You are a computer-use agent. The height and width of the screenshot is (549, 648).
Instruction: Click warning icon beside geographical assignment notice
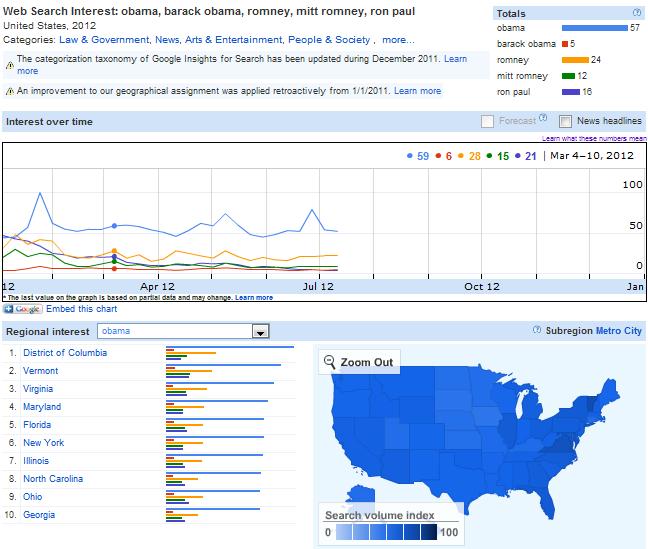[10, 91]
